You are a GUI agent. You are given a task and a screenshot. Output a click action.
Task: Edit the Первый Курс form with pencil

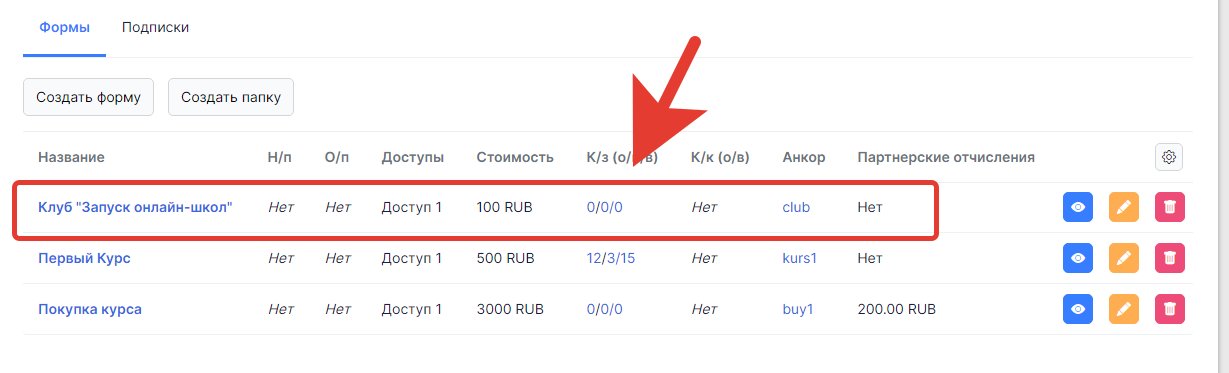pos(1124,258)
